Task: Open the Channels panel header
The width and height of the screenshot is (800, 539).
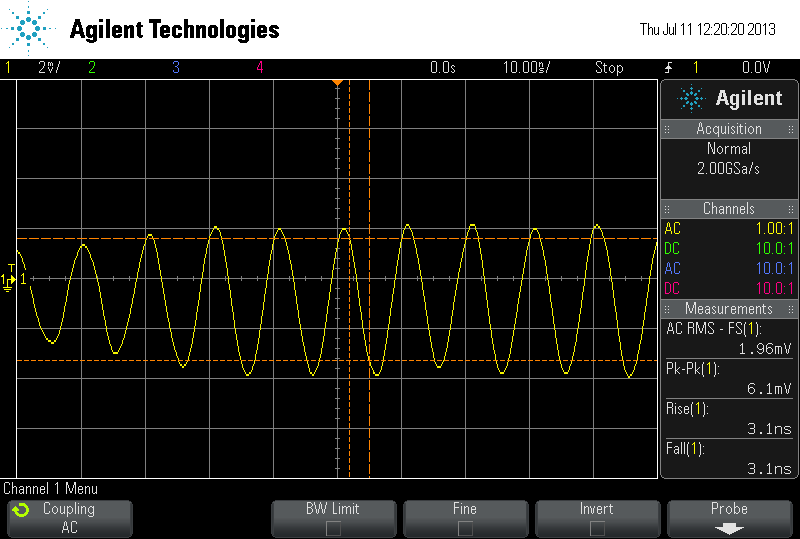Action: (729, 209)
